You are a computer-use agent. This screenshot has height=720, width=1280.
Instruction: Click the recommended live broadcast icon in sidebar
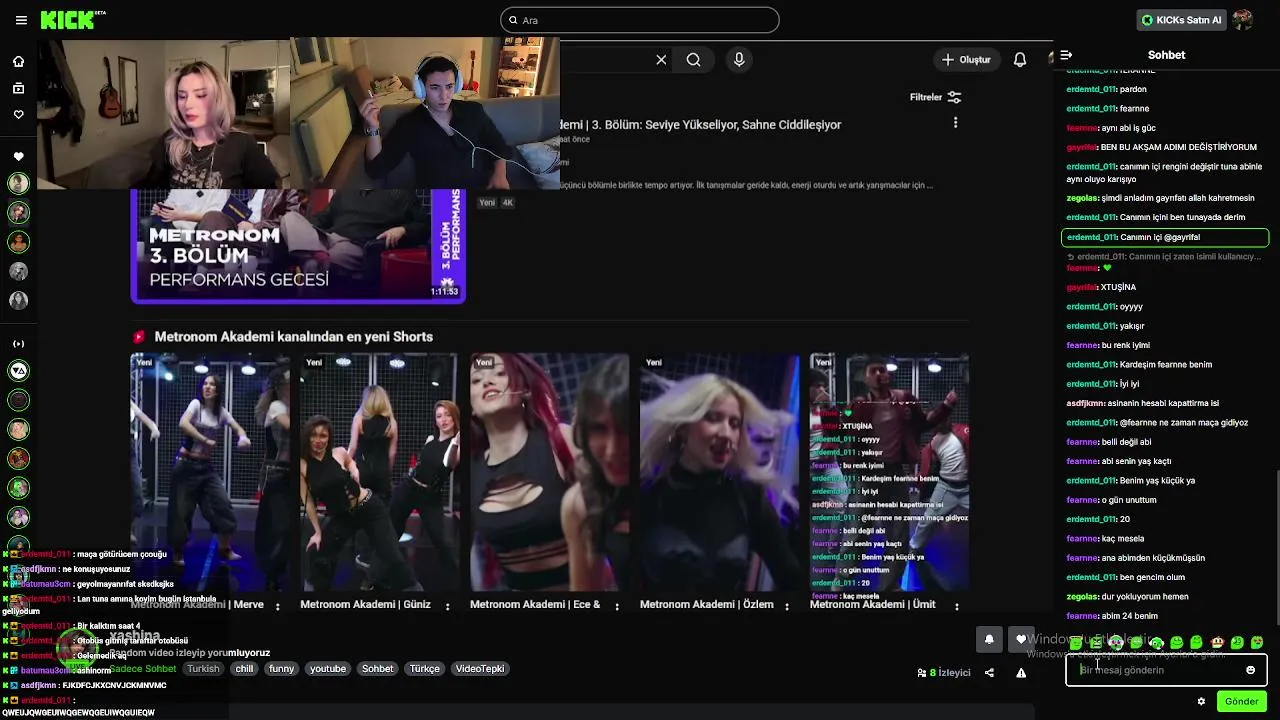pyautogui.click(x=18, y=344)
